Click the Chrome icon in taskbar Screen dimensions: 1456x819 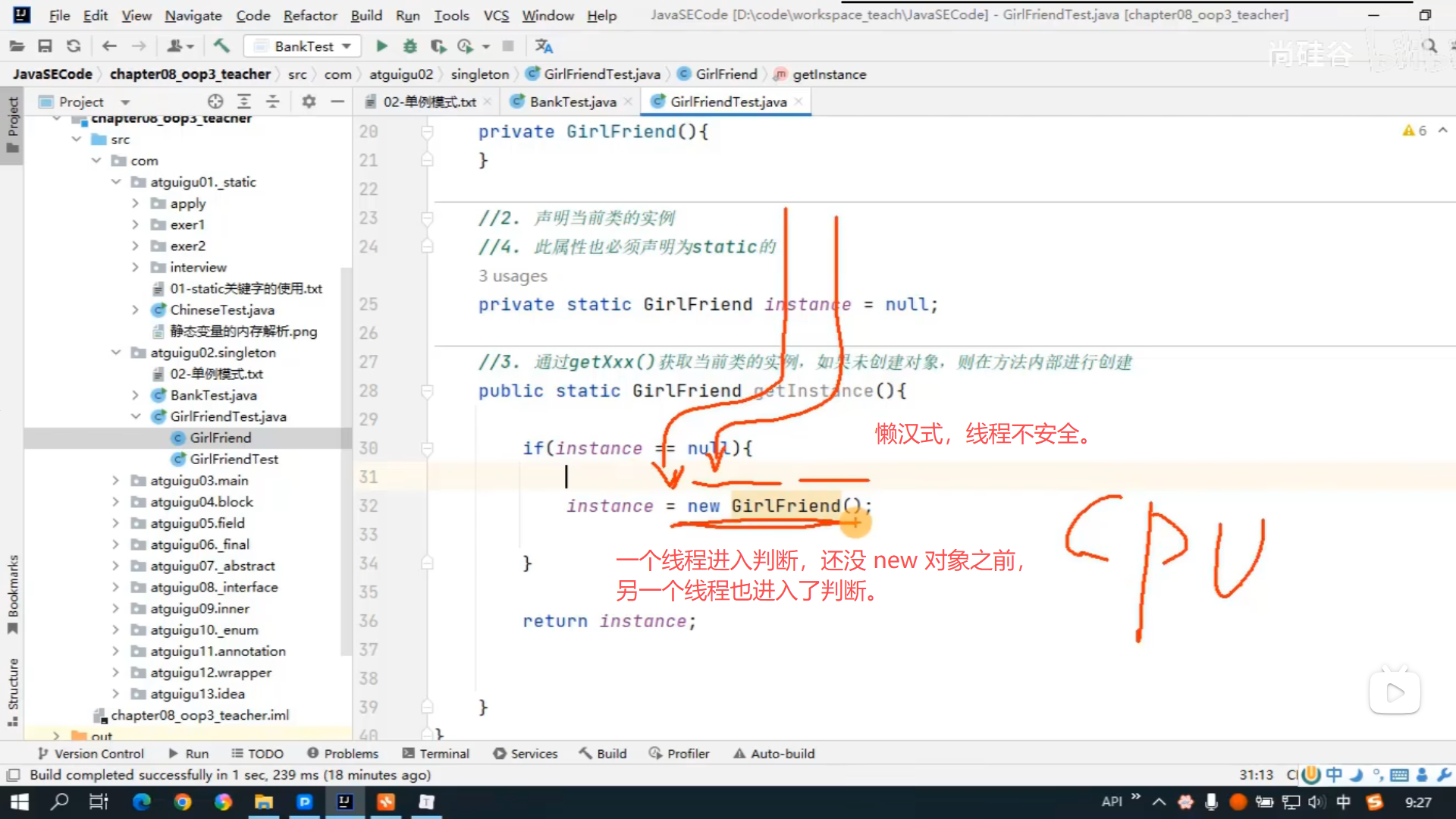pos(182,802)
